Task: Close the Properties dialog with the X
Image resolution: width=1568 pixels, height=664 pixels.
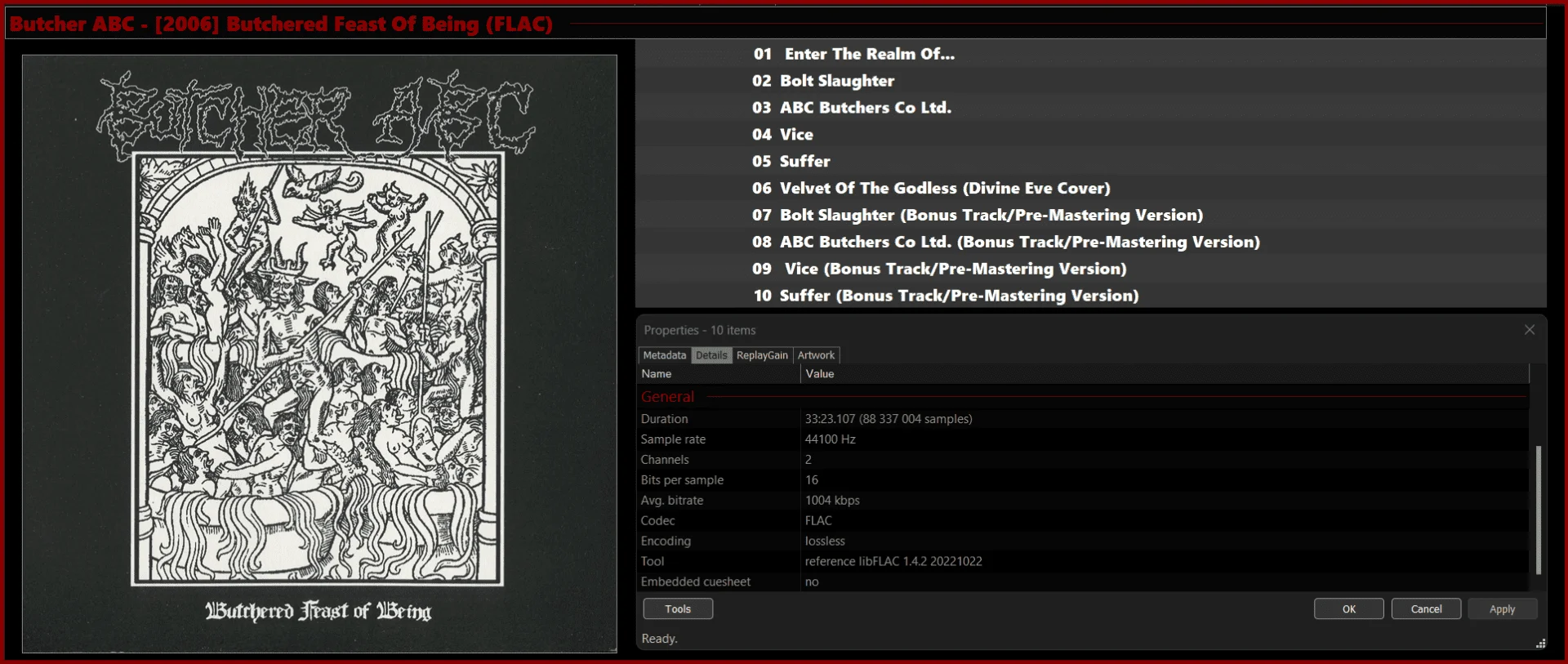Action: [x=1530, y=330]
